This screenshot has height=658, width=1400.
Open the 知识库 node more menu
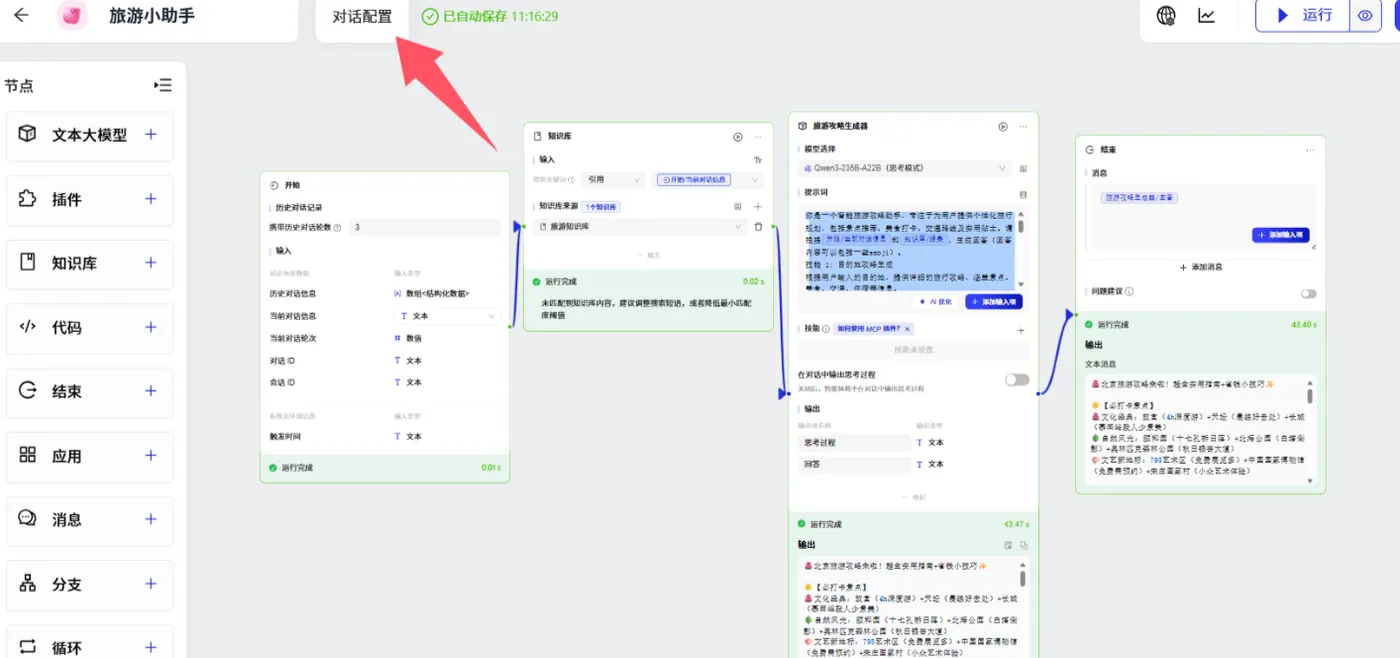(x=758, y=137)
